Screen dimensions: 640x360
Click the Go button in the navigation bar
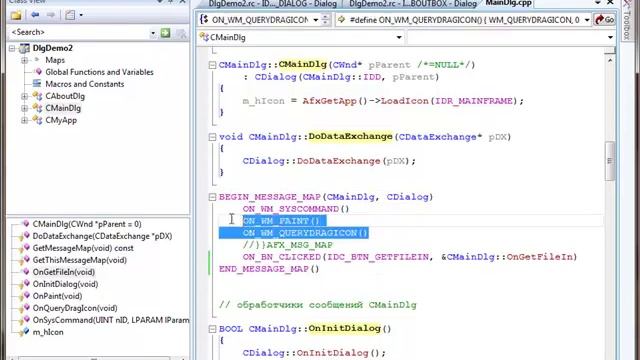[x=604, y=20]
